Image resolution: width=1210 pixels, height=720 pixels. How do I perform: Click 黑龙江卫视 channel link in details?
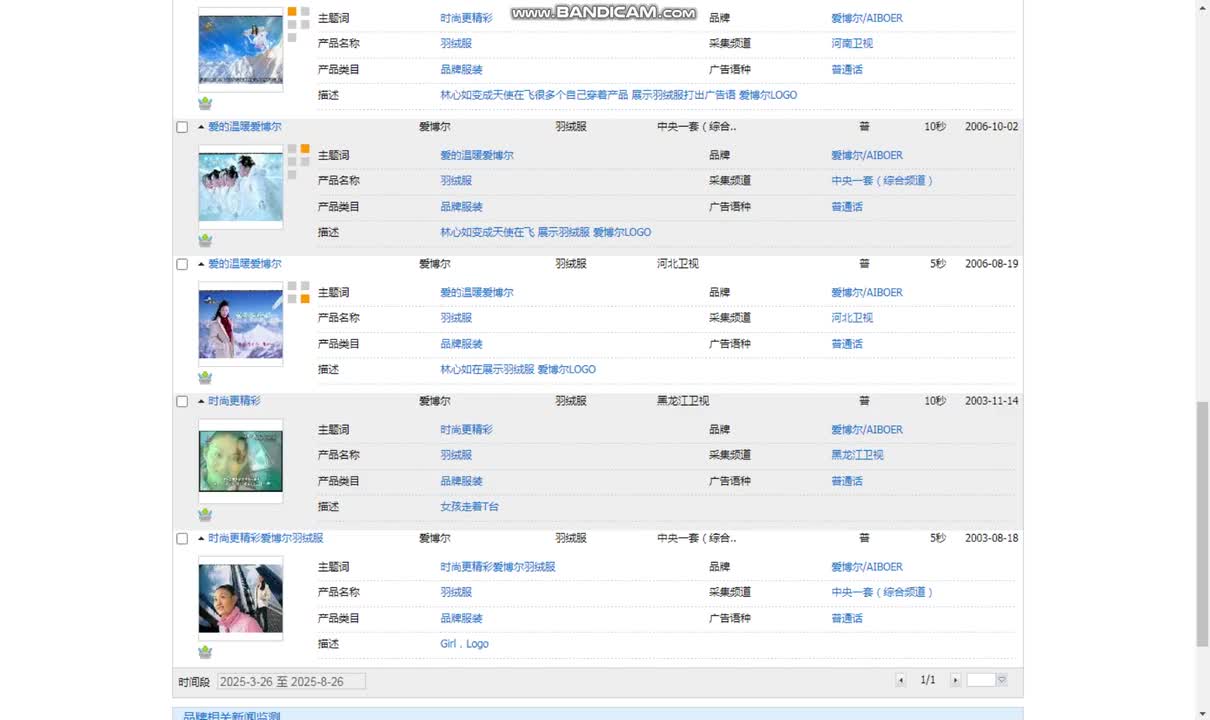(x=857, y=455)
